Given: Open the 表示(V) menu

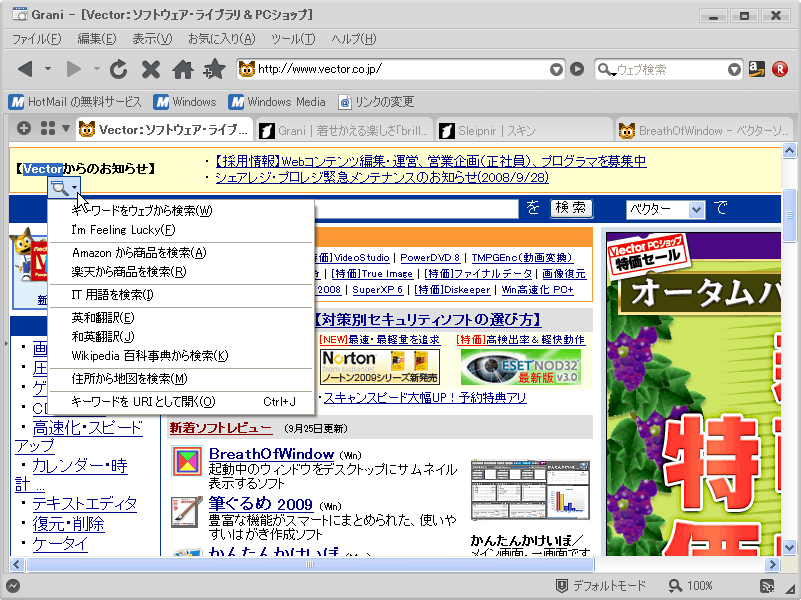Looking at the screenshot, I should (152, 39).
